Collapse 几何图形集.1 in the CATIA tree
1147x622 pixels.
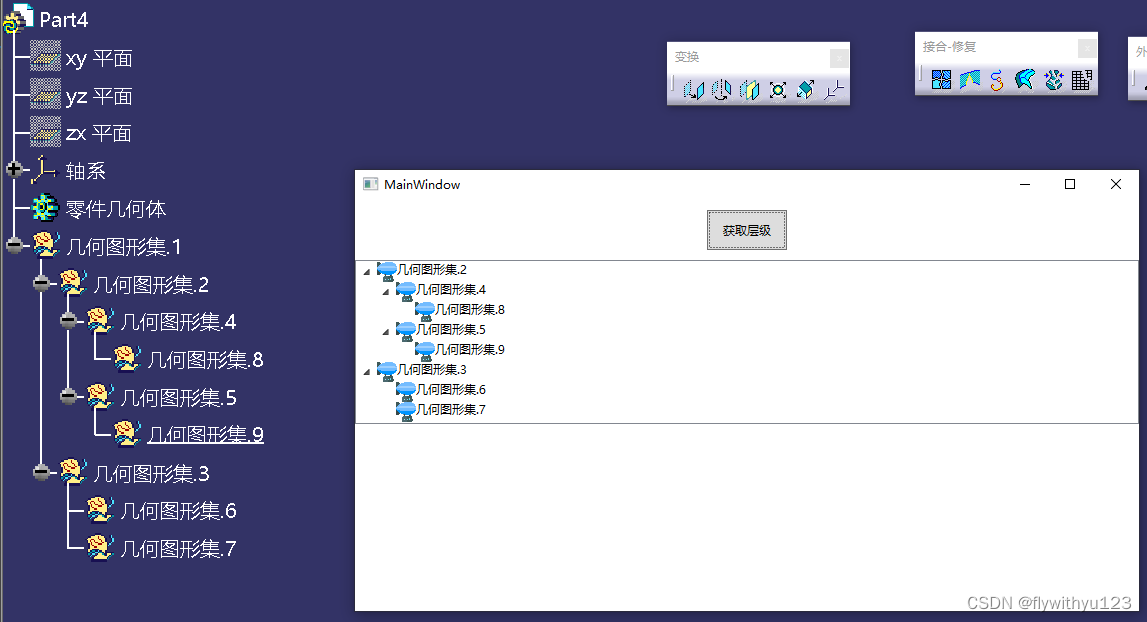tap(14, 246)
